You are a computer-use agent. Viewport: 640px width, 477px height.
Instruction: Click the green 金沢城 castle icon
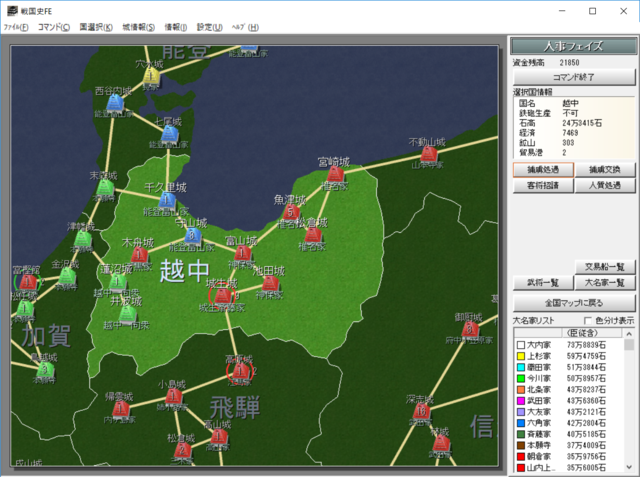click(67, 277)
